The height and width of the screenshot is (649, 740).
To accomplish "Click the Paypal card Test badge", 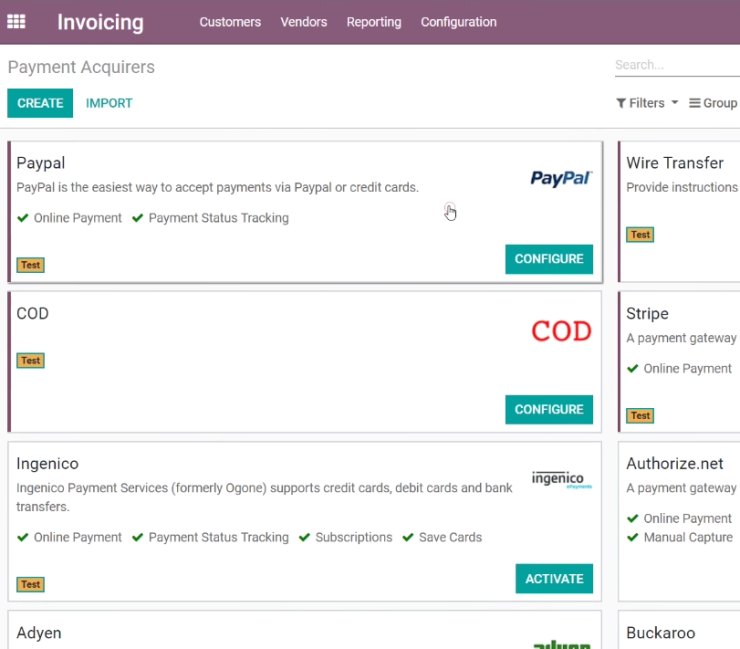I will pos(31,265).
